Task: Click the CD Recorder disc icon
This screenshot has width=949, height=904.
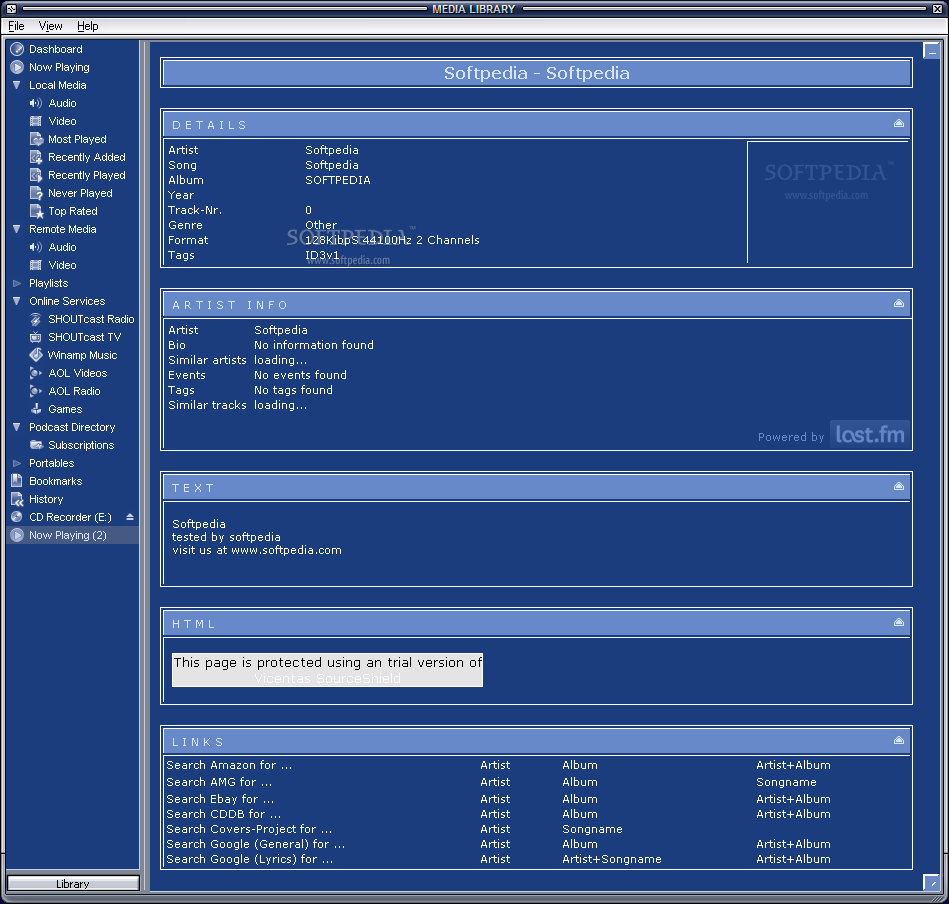Action: [17, 517]
